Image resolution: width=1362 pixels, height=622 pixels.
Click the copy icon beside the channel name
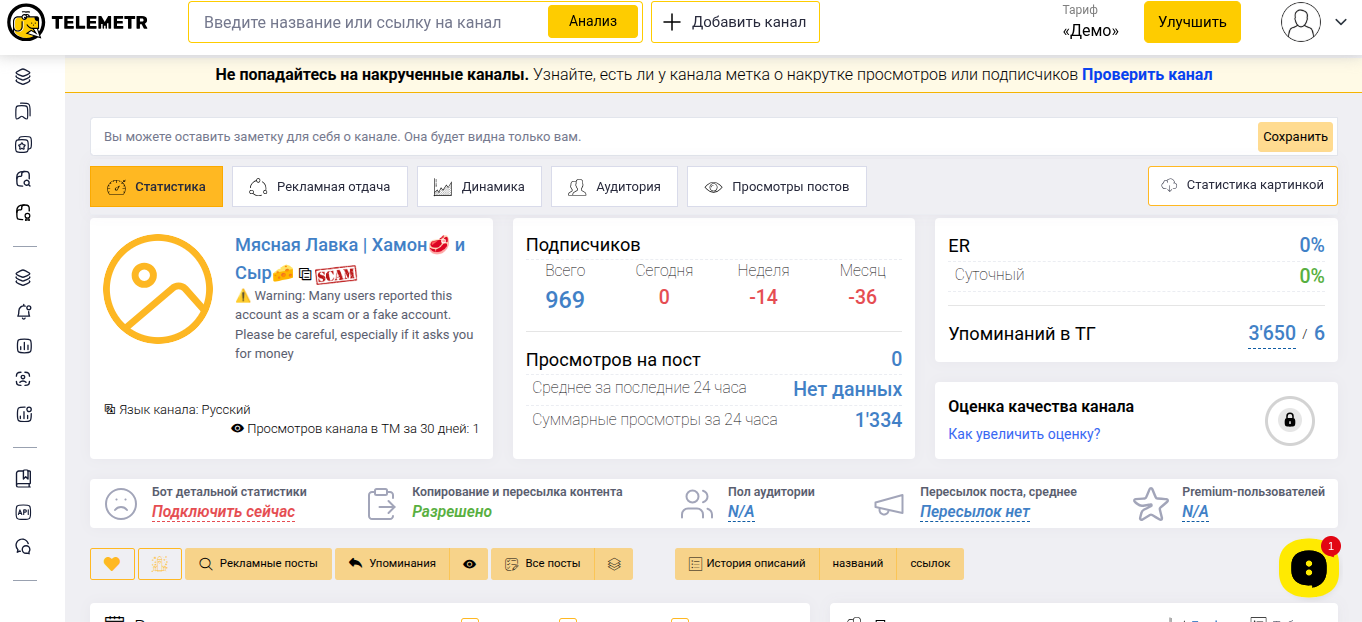(x=305, y=274)
